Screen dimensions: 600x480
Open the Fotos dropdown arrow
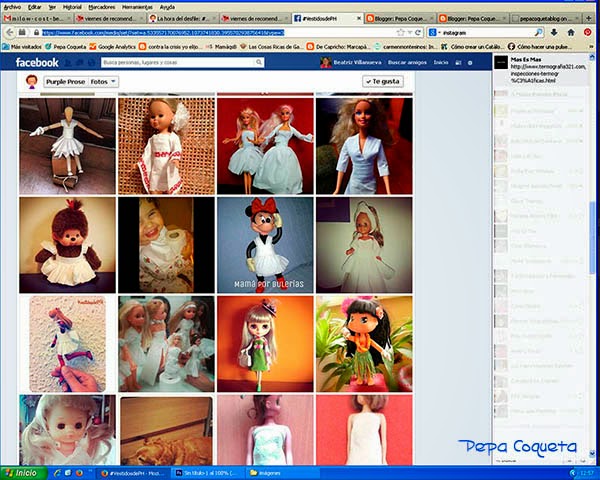tap(113, 82)
